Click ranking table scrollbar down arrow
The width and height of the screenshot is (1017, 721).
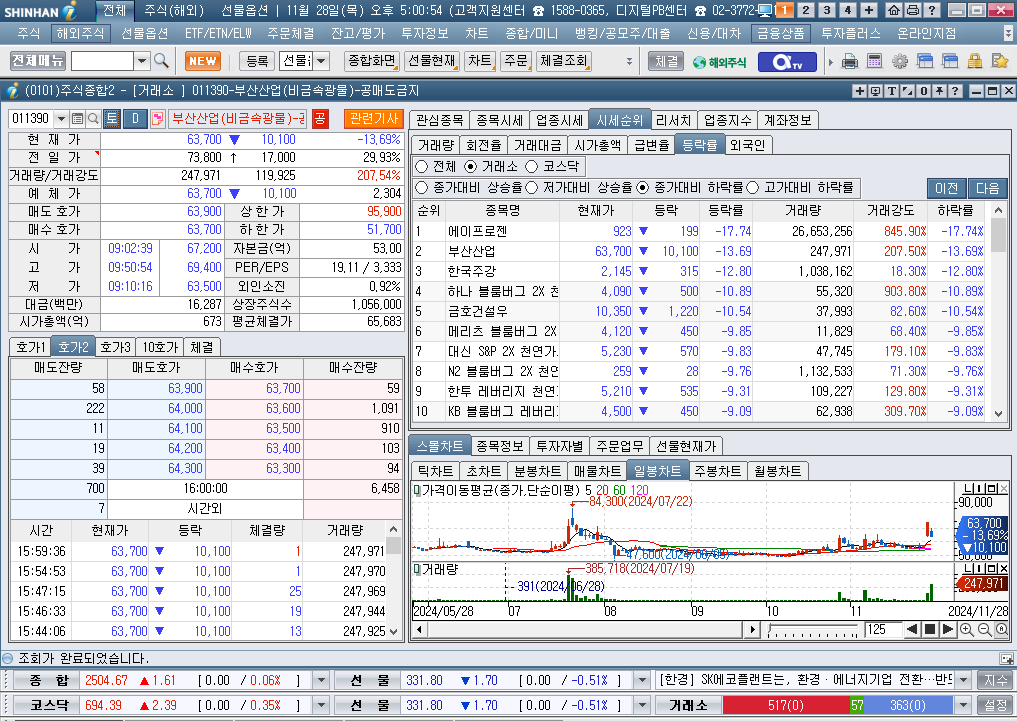click(998, 414)
